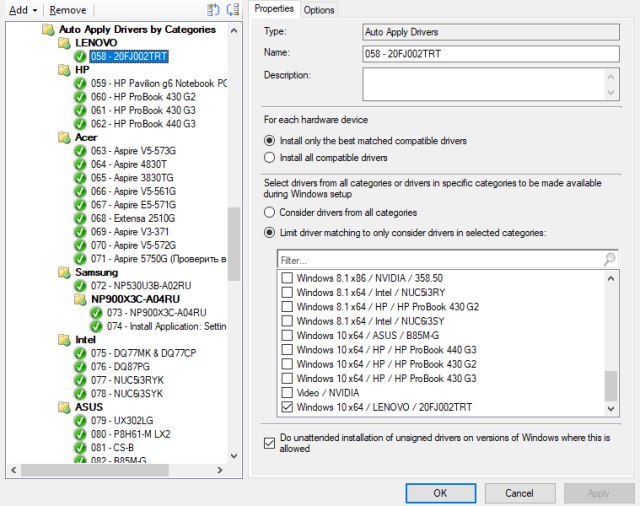Screen dimensions: 640x506
Task: Select the 071 - Aspire 5750G step
Action: pyautogui.click(x=158, y=259)
